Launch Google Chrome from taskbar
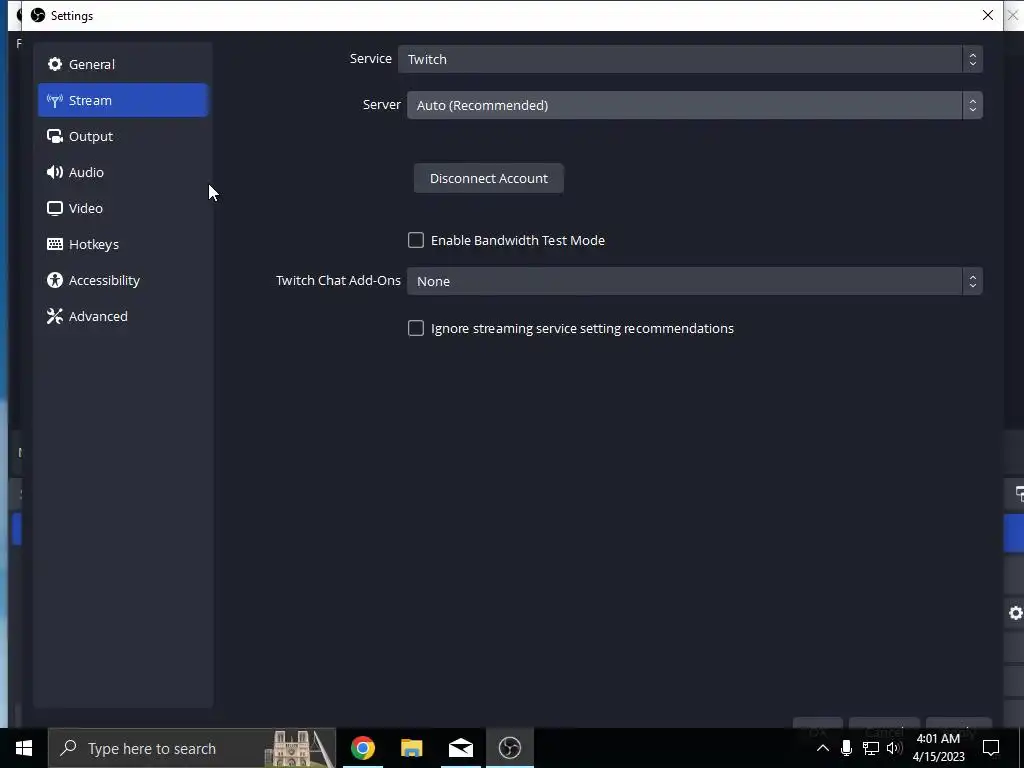This screenshot has width=1024, height=768. (362, 748)
